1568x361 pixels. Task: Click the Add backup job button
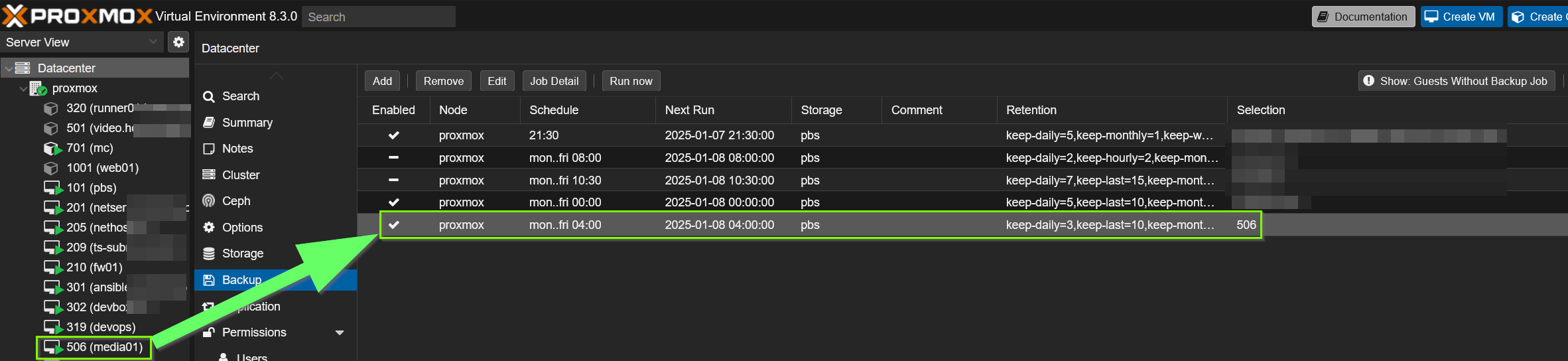click(x=382, y=81)
